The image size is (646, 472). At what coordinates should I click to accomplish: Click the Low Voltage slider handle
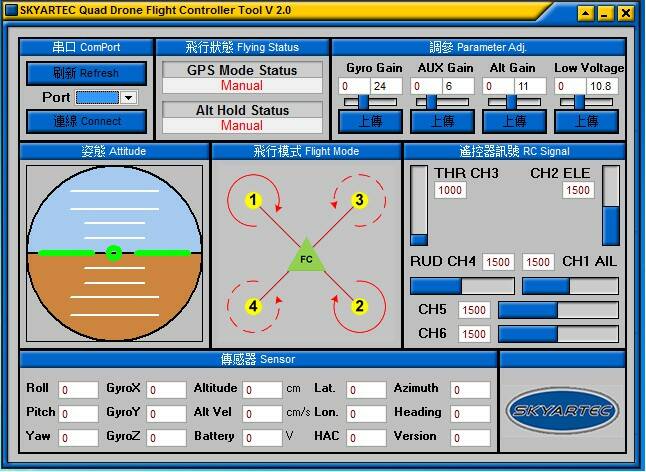[579, 102]
